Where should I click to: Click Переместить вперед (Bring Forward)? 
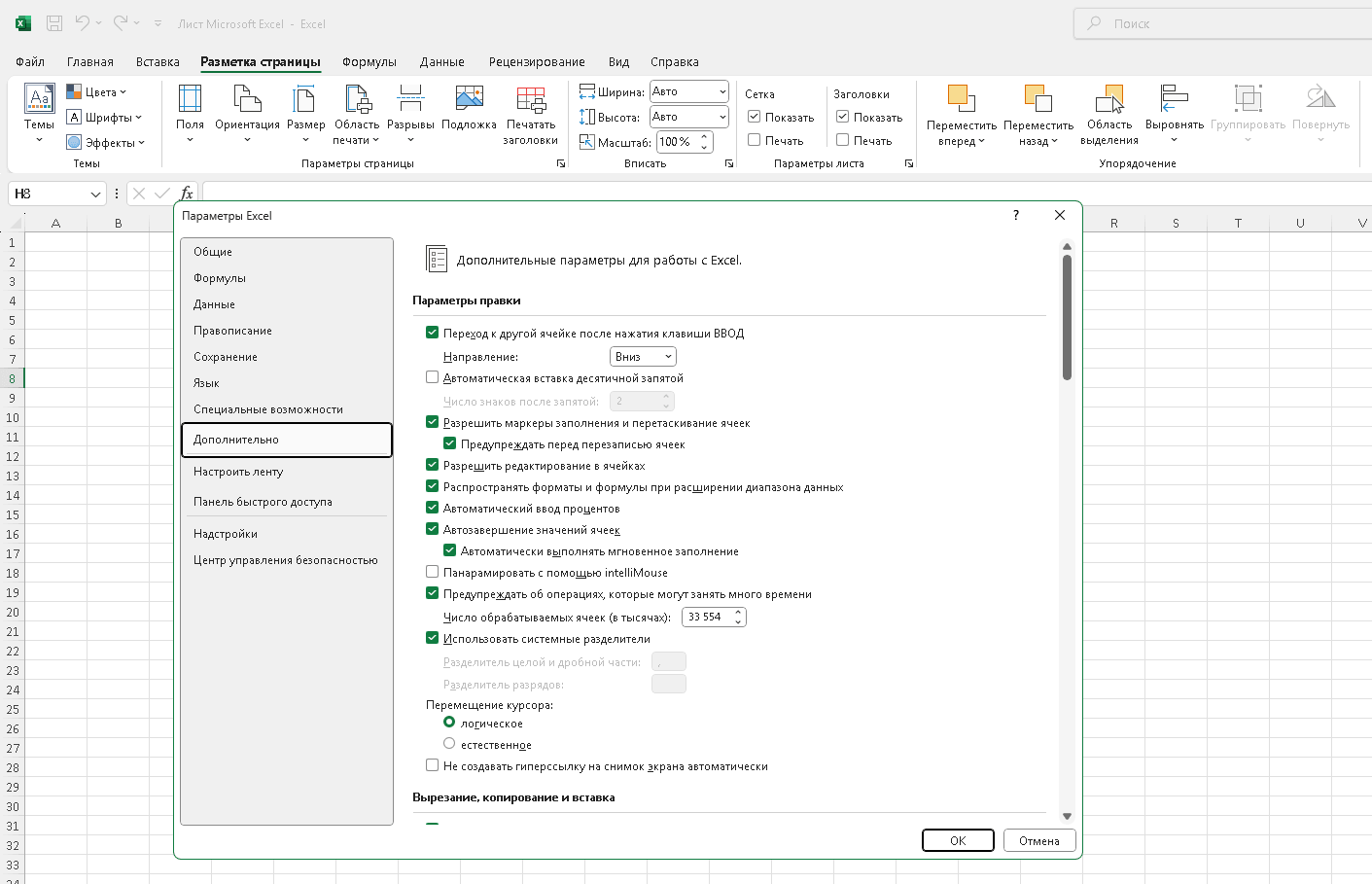[x=962, y=115]
